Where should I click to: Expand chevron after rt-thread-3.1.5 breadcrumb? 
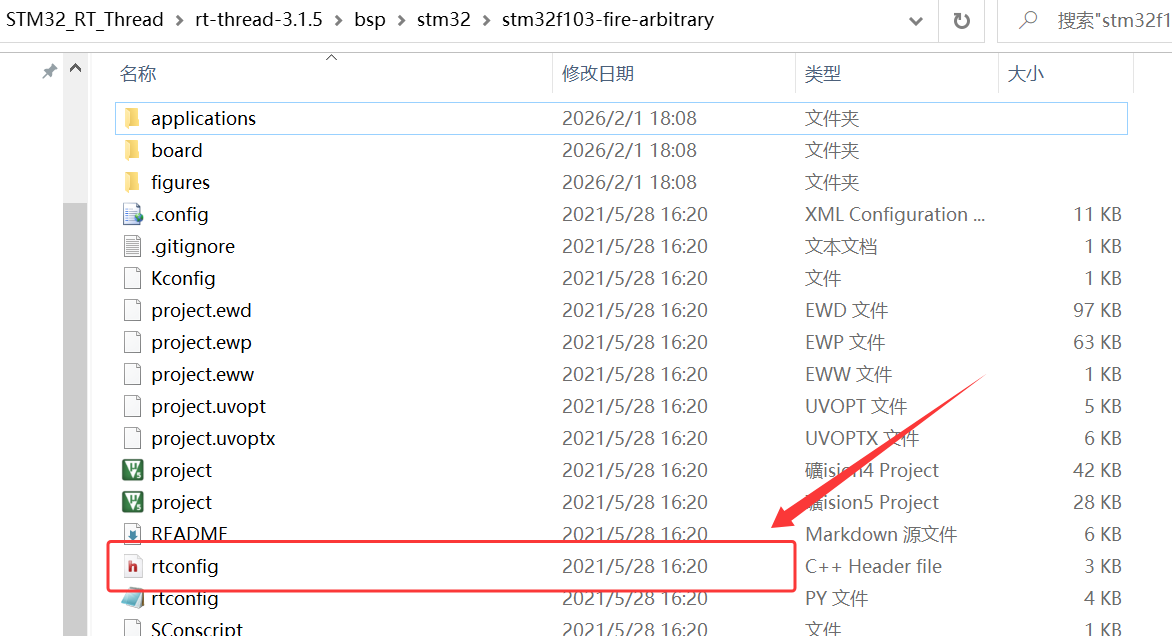tap(339, 21)
